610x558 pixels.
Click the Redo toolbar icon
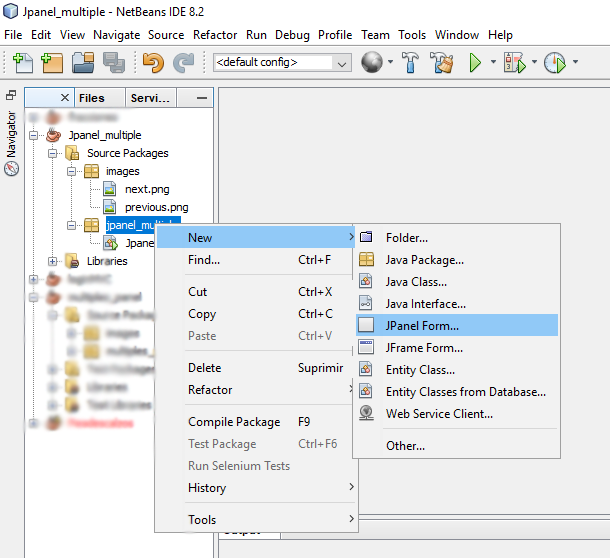pyautogui.click(x=183, y=63)
